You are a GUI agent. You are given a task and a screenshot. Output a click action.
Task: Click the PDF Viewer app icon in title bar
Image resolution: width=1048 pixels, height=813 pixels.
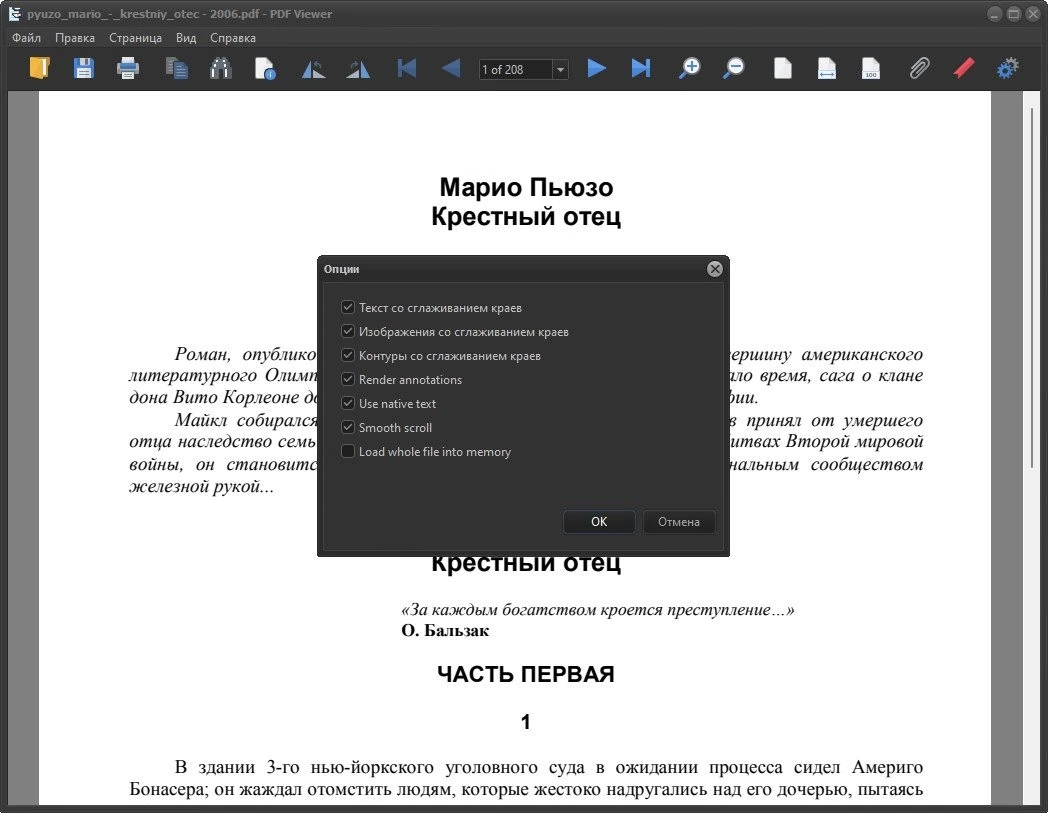(x=14, y=13)
